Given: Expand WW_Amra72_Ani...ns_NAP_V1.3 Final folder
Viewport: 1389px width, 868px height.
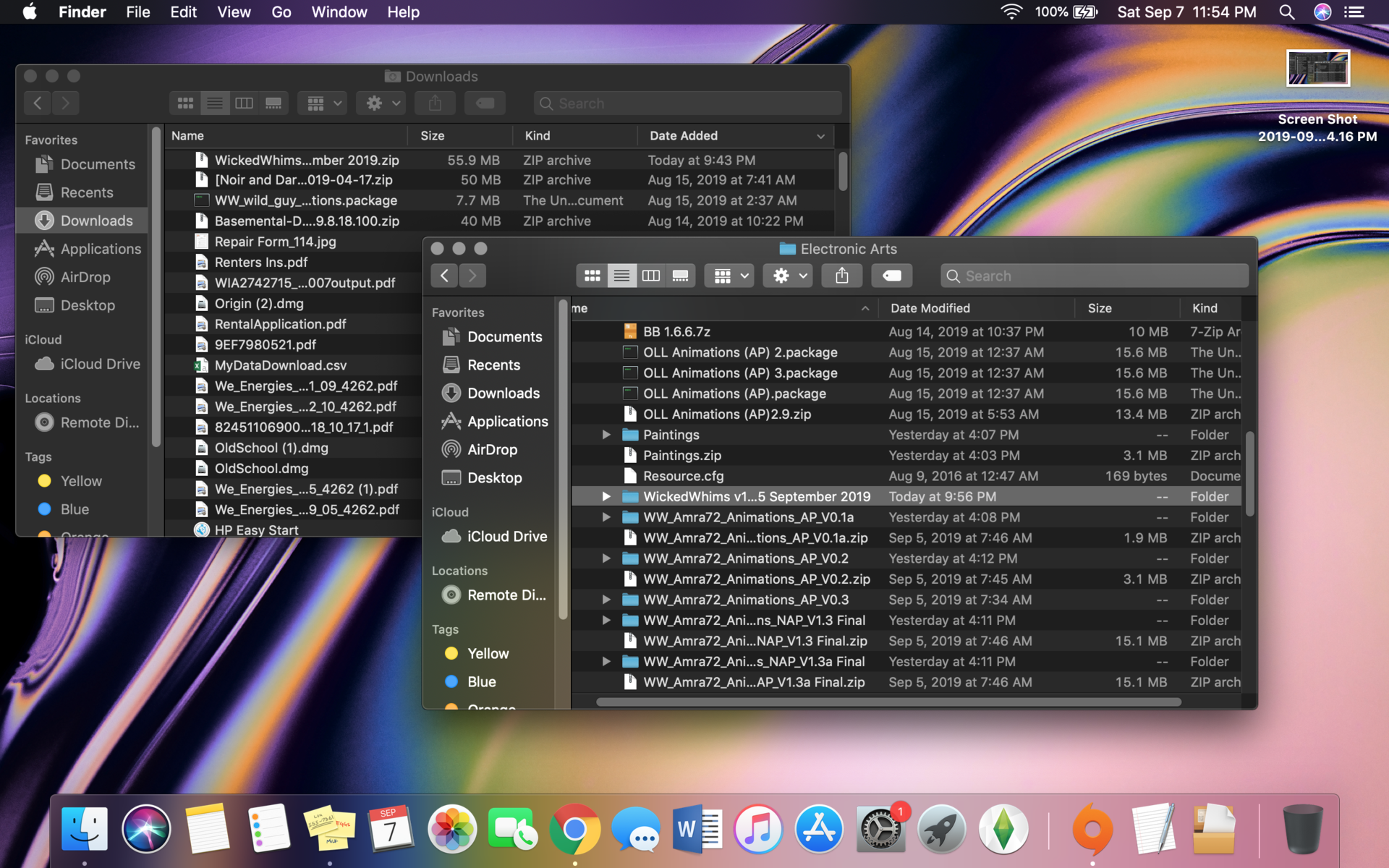Looking at the screenshot, I should coord(606,620).
